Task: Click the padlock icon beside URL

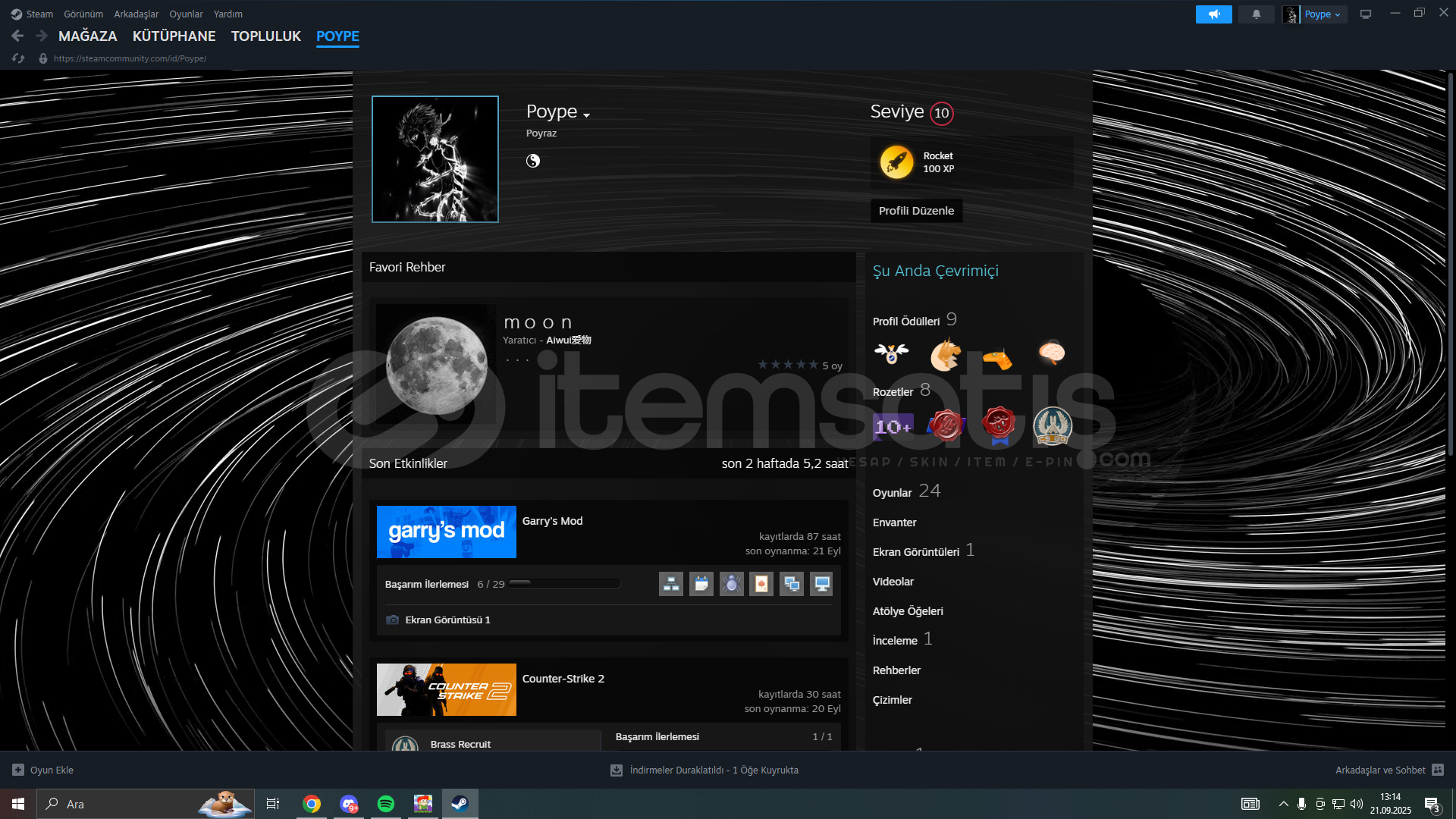Action: click(x=43, y=58)
